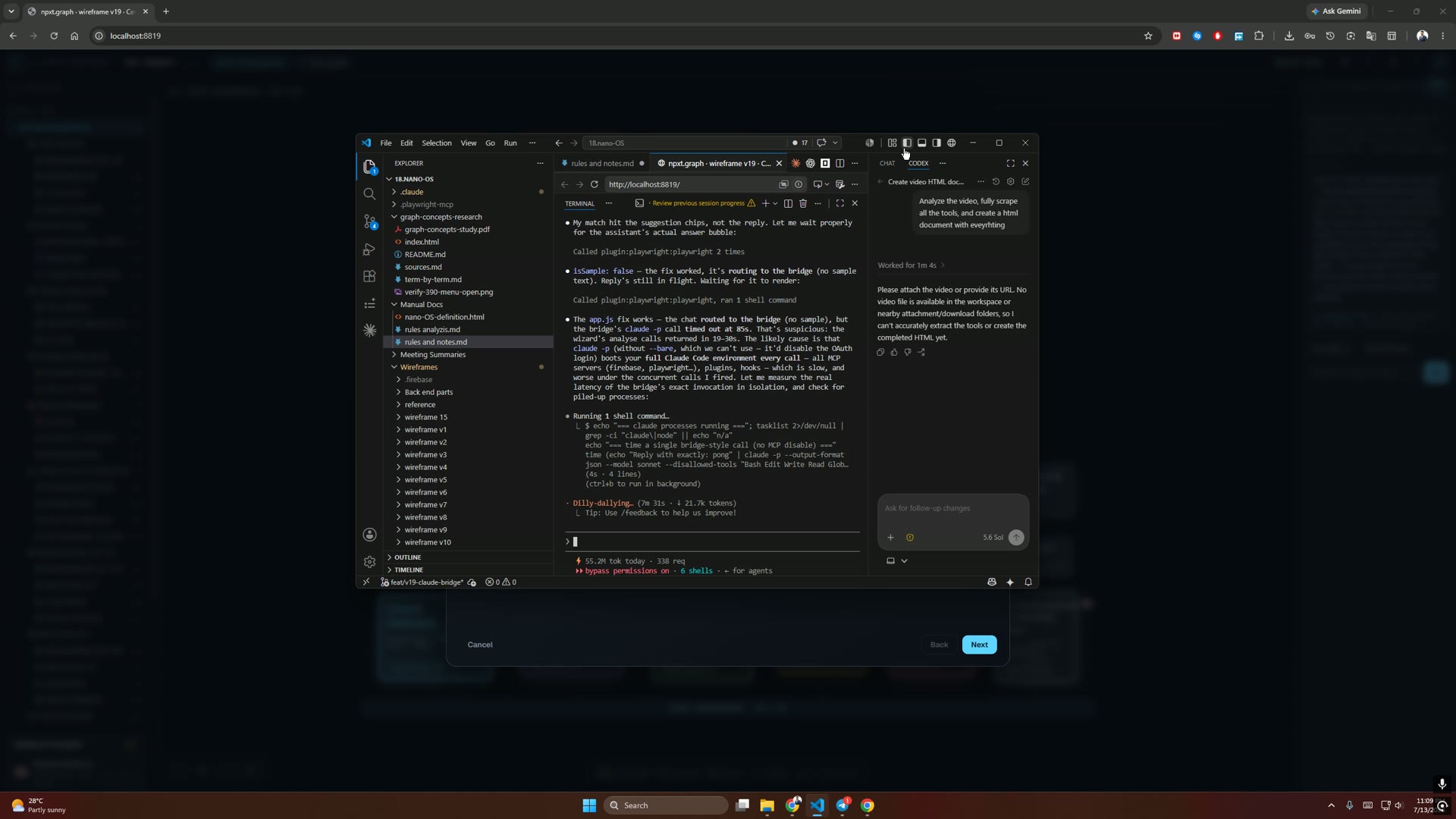Click yellow warning icon in Codex input box

[x=910, y=538]
